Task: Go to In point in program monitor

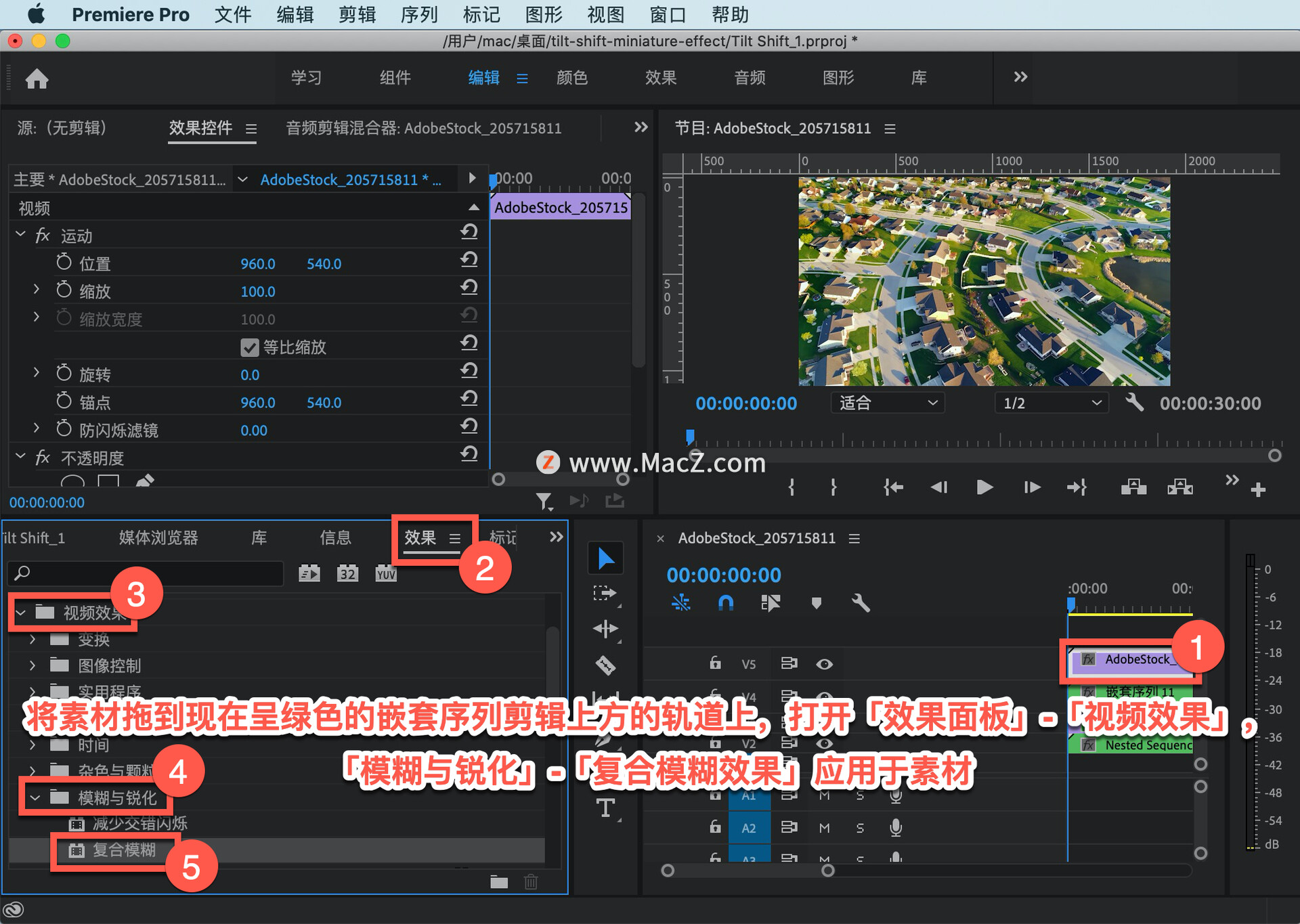Action: (893, 487)
